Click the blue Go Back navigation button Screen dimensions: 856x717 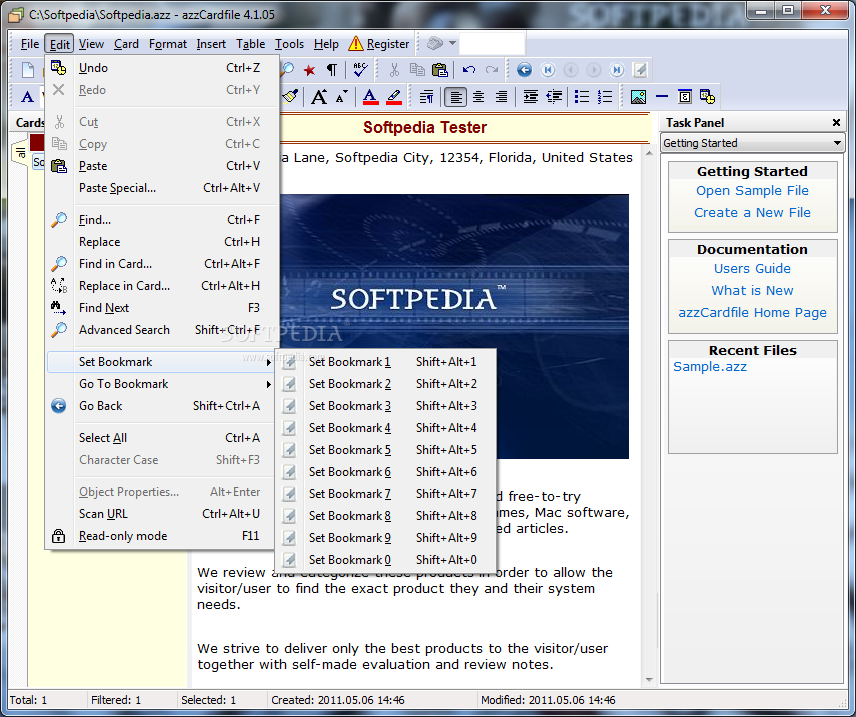[x=525, y=70]
